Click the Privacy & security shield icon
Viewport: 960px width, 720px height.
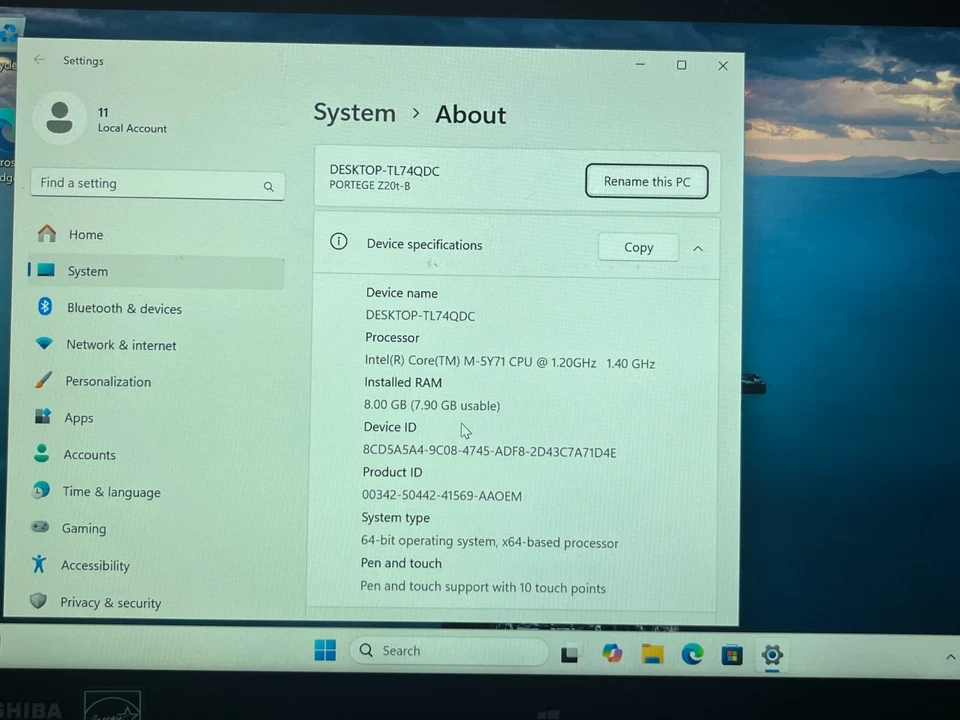click(38, 601)
